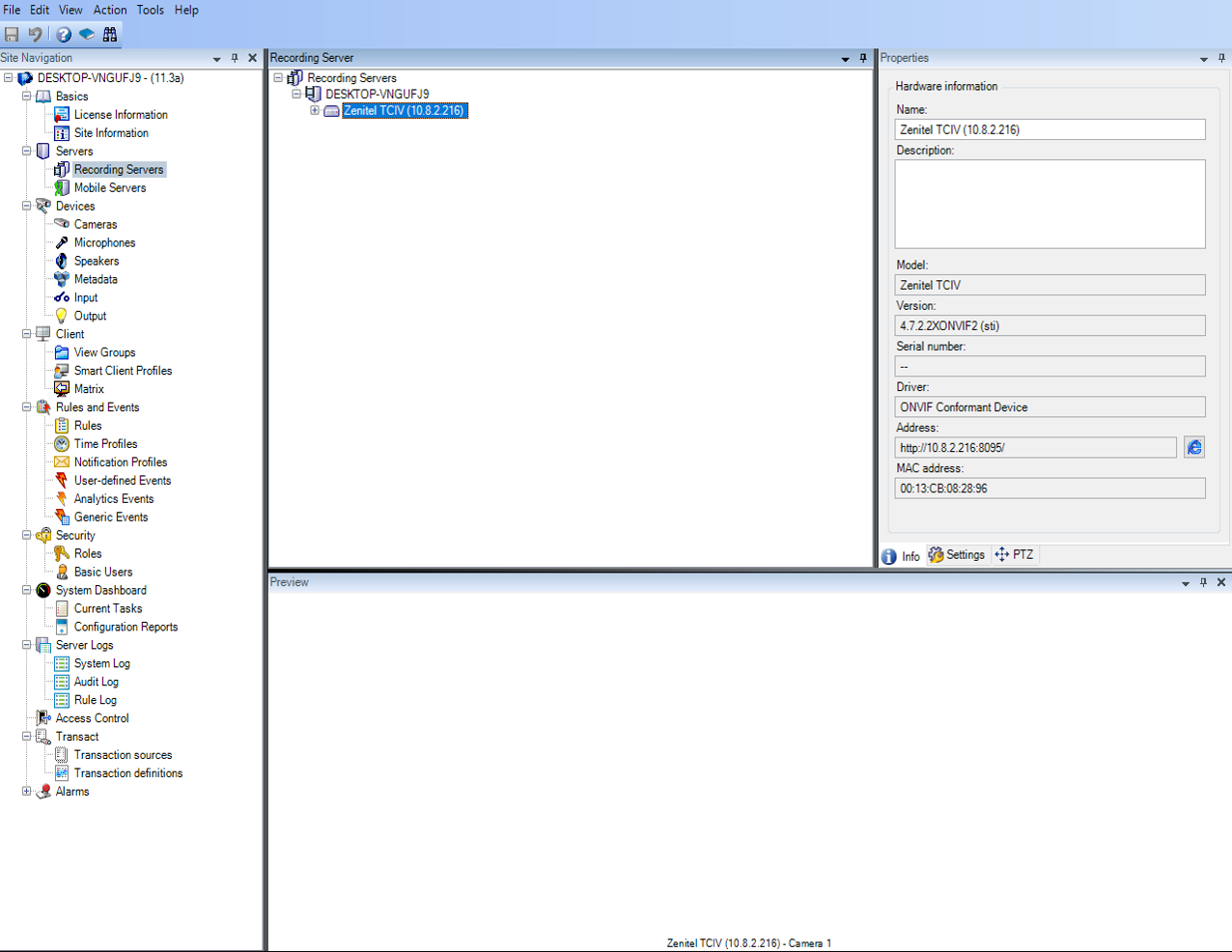Select Transaction definitions in the tree

128,774
